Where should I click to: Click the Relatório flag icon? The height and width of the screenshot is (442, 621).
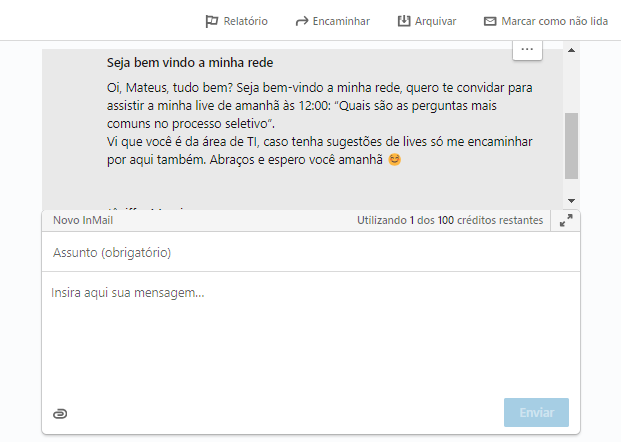pyautogui.click(x=211, y=21)
